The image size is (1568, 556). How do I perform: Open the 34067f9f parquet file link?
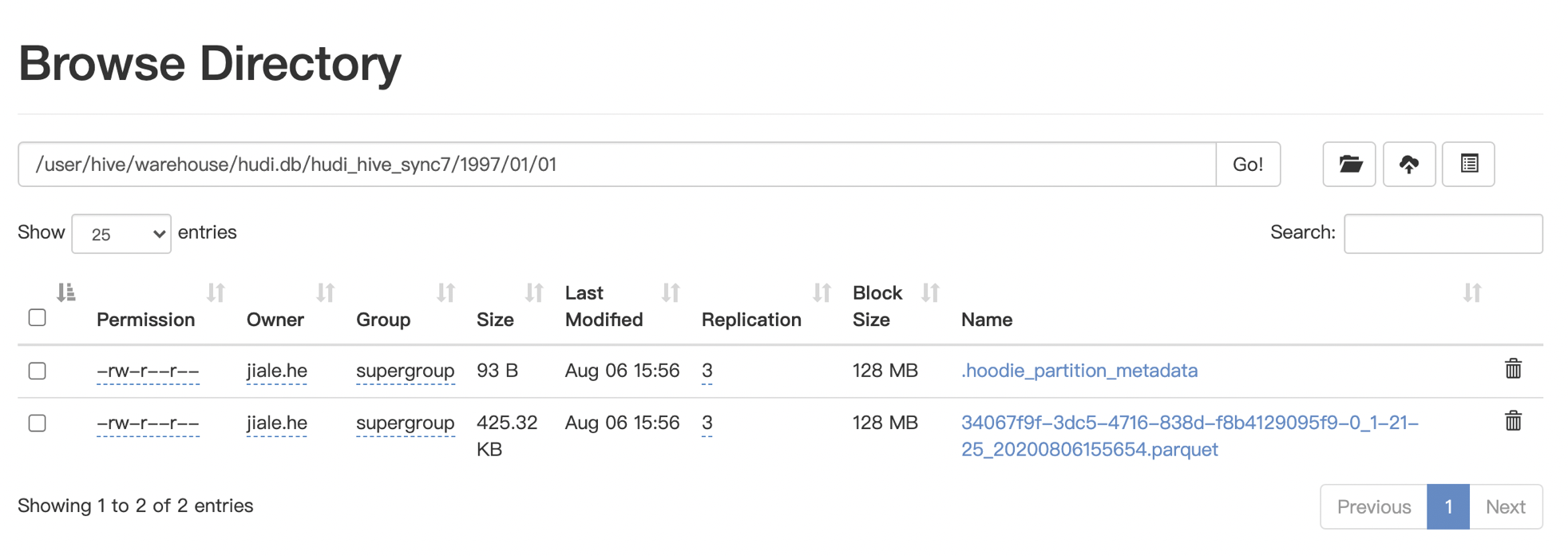tap(1190, 435)
